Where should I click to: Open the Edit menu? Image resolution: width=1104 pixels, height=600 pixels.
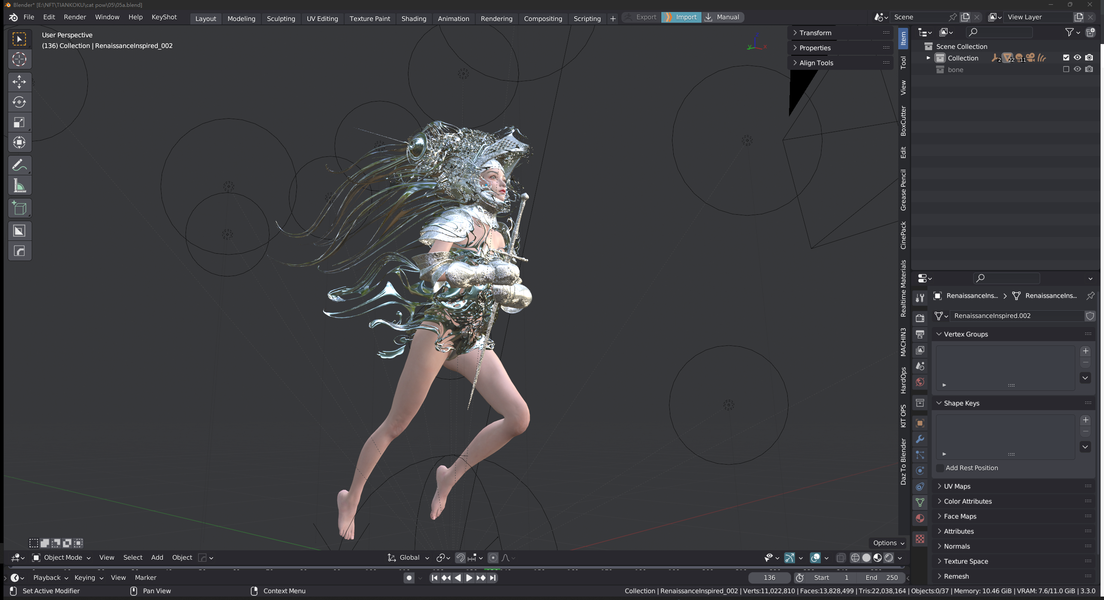click(x=49, y=17)
